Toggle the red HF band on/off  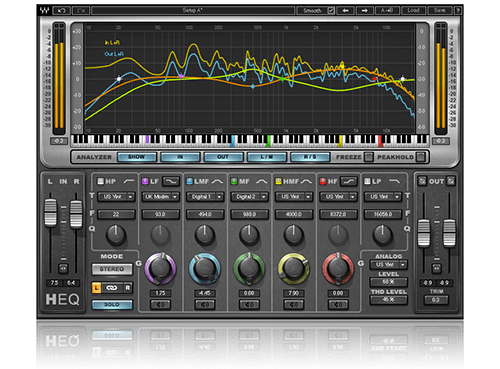coord(323,181)
